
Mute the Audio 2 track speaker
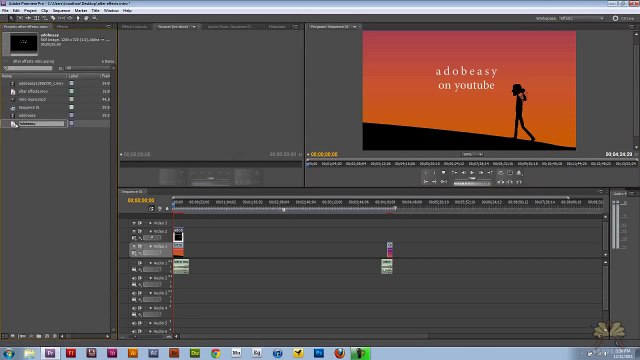coord(134,278)
